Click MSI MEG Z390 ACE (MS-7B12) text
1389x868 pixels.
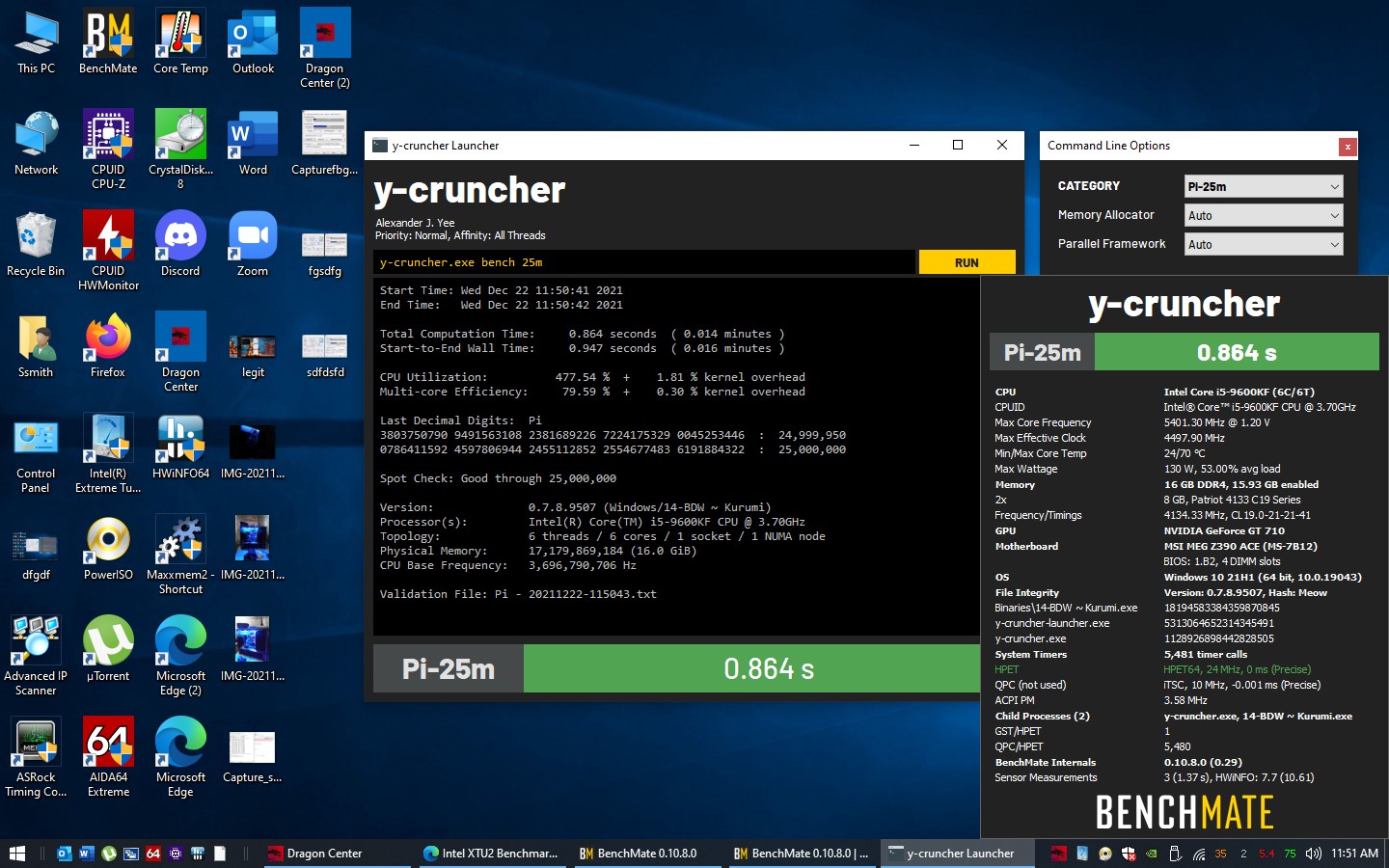tap(1239, 546)
